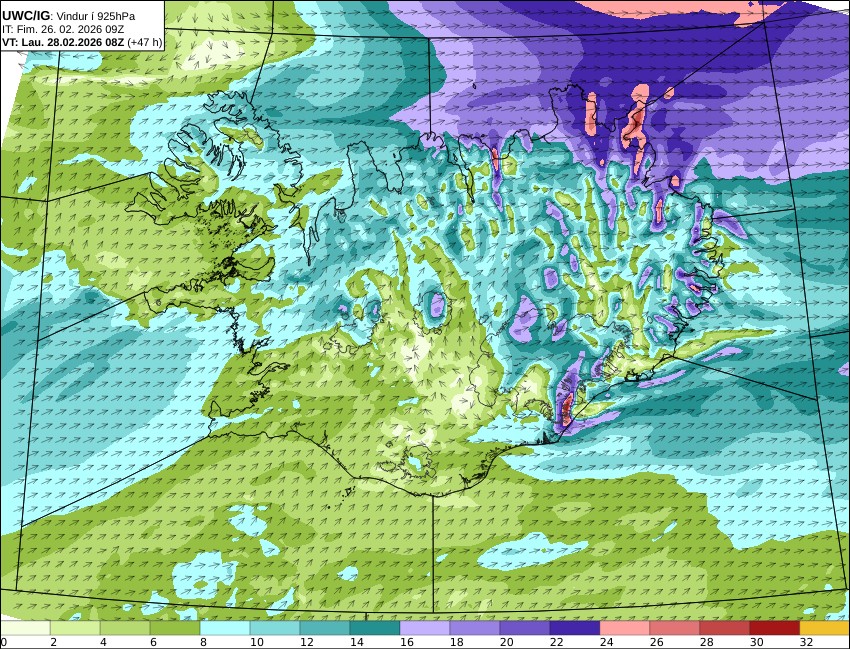Click the legend label '2'
Viewport: 850px width, 649px height.
pyautogui.click(x=53, y=642)
